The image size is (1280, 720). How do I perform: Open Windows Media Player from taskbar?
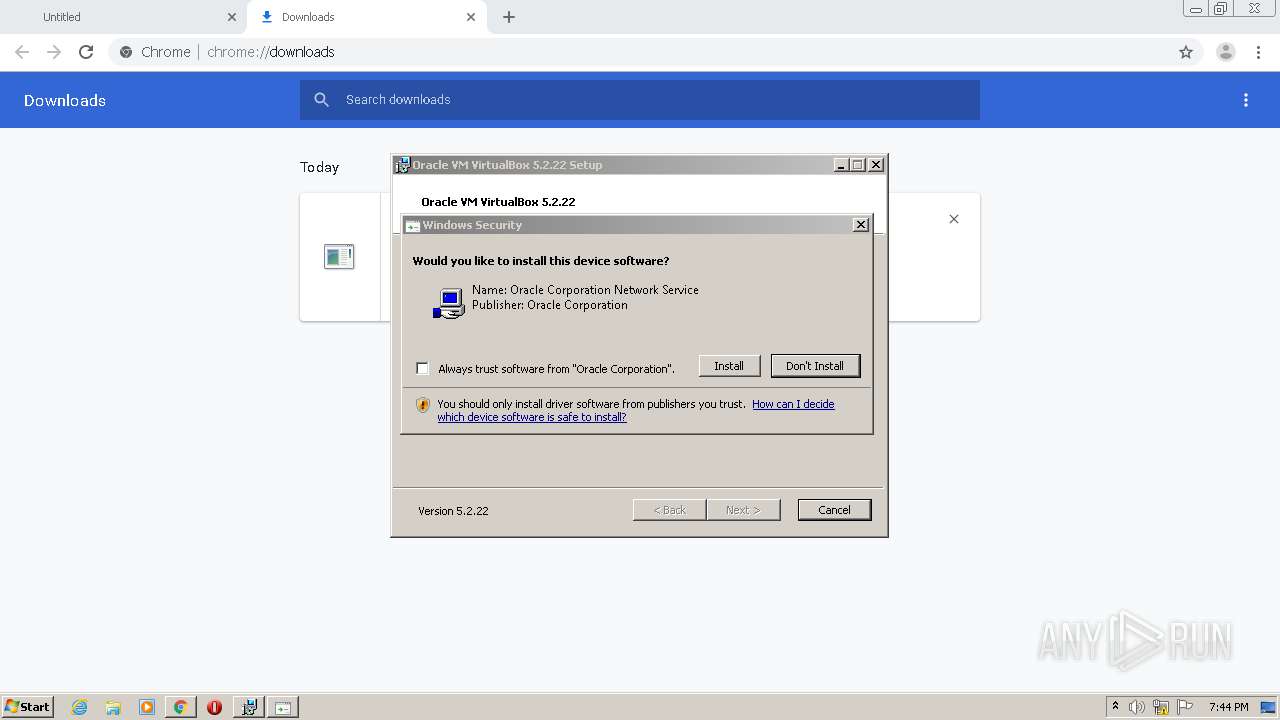147,707
